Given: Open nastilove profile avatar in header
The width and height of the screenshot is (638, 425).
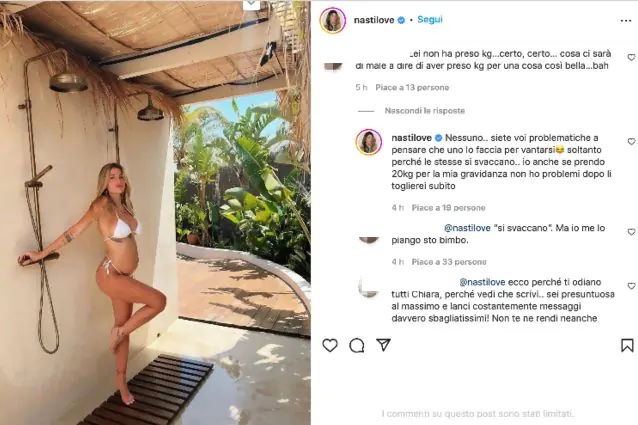Looking at the screenshot, I should click(x=333, y=20).
